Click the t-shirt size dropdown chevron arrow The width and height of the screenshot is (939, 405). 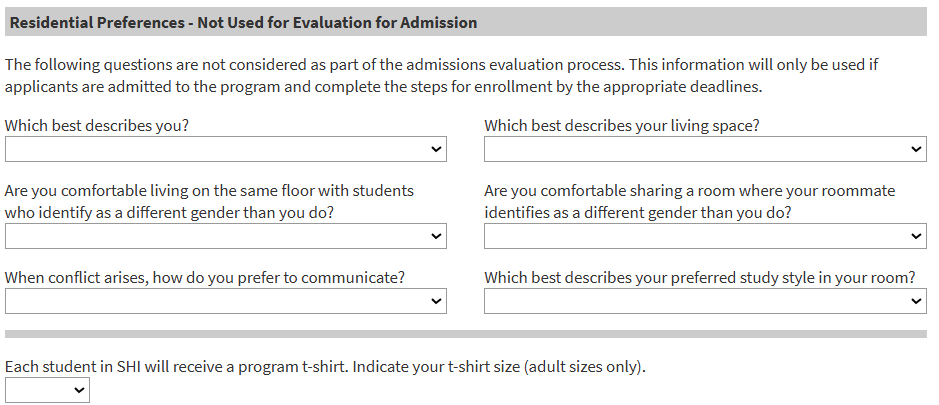(80, 391)
